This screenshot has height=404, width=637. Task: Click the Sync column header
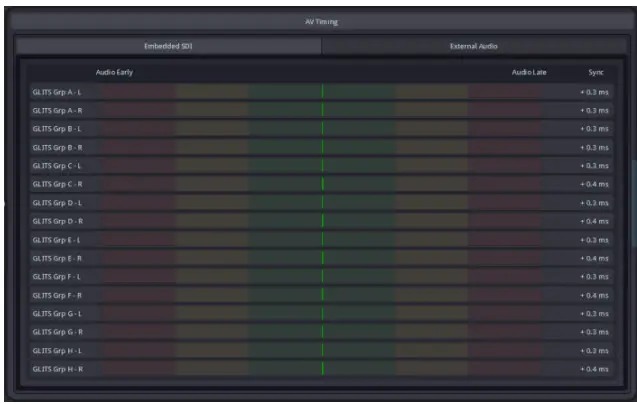(x=596, y=72)
